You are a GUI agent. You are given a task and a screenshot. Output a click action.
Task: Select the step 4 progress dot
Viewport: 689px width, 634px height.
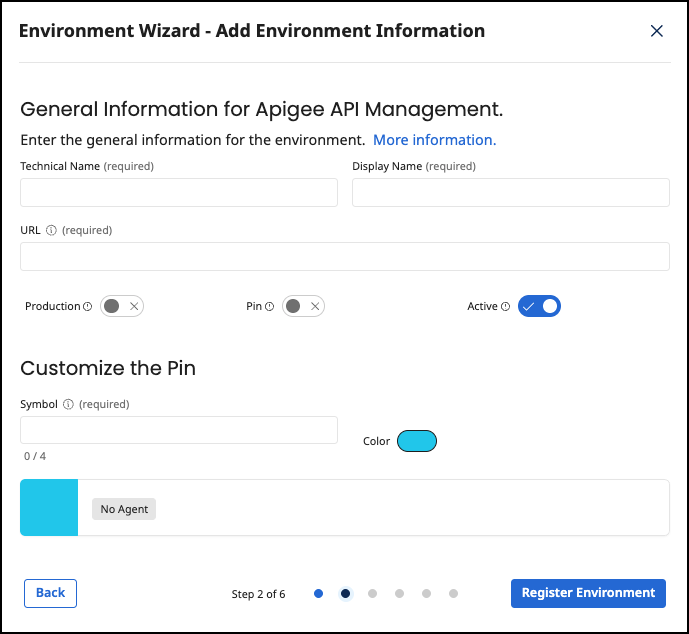tap(399, 594)
